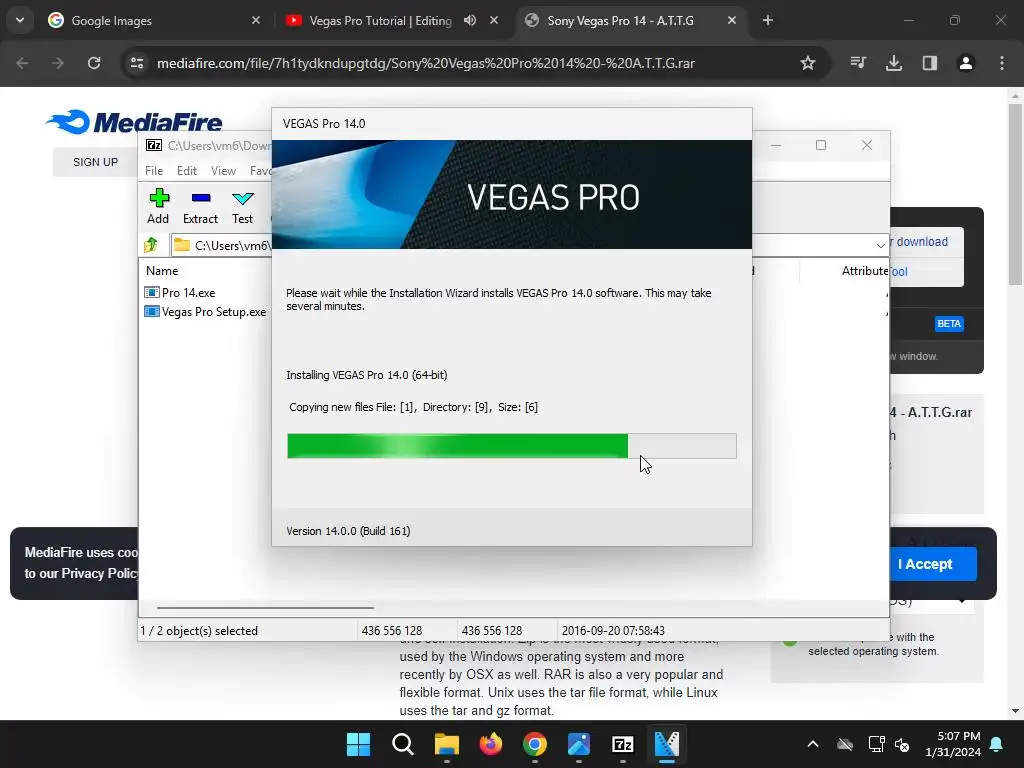Go forward in browser history
Image resolution: width=1024 pixels, height=768 pixels.
(58, 63)
